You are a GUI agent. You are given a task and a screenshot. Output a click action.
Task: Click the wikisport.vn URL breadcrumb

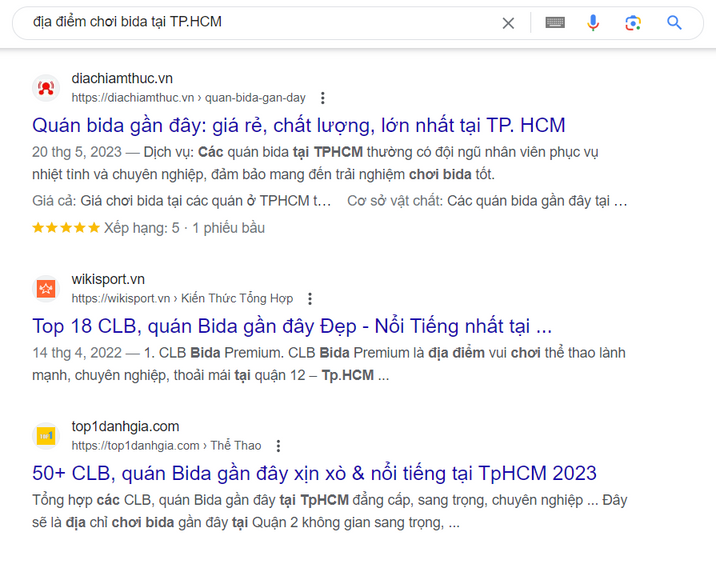pos(182,298)
